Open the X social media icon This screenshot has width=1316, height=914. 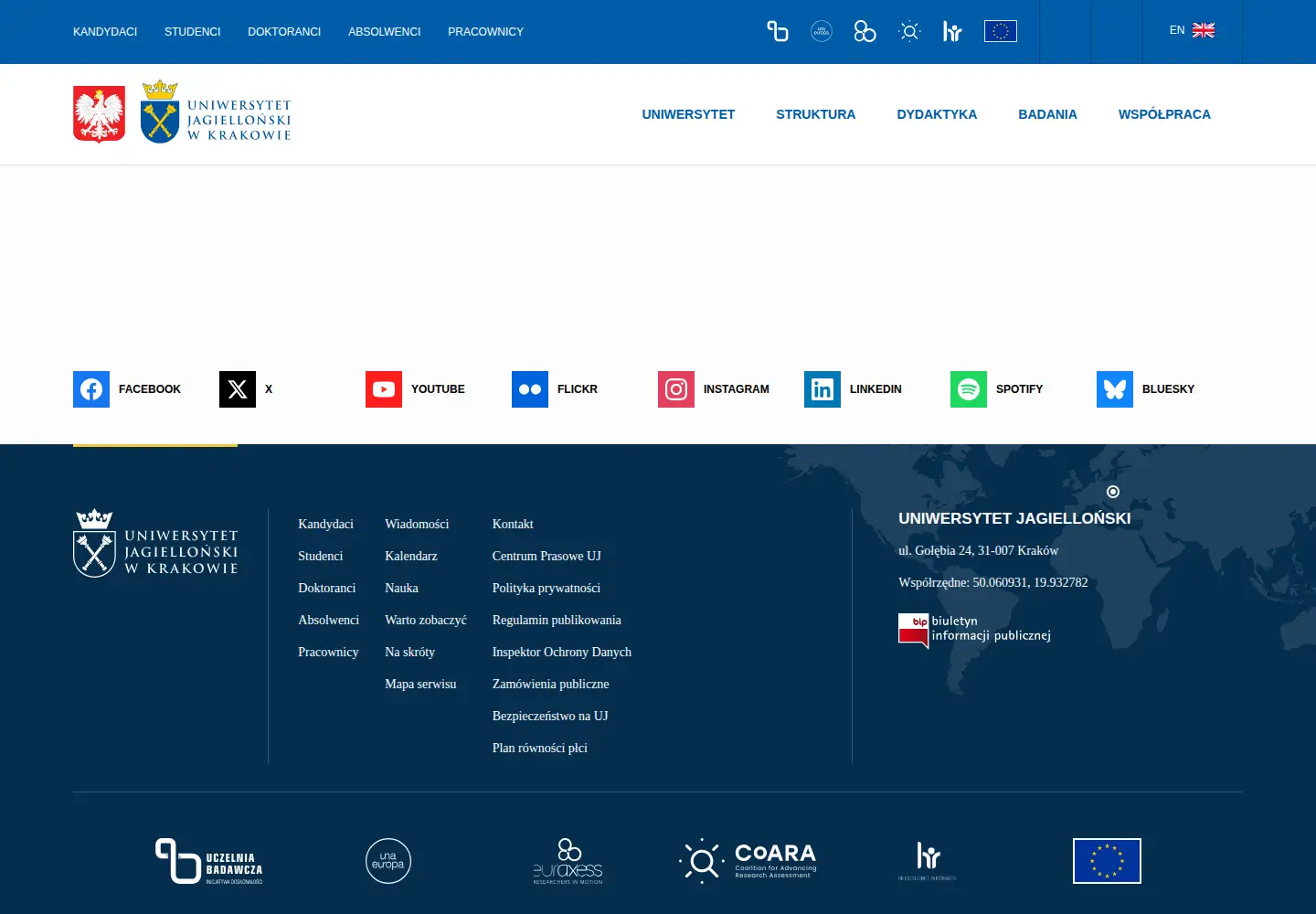click(x=238, y=389)
